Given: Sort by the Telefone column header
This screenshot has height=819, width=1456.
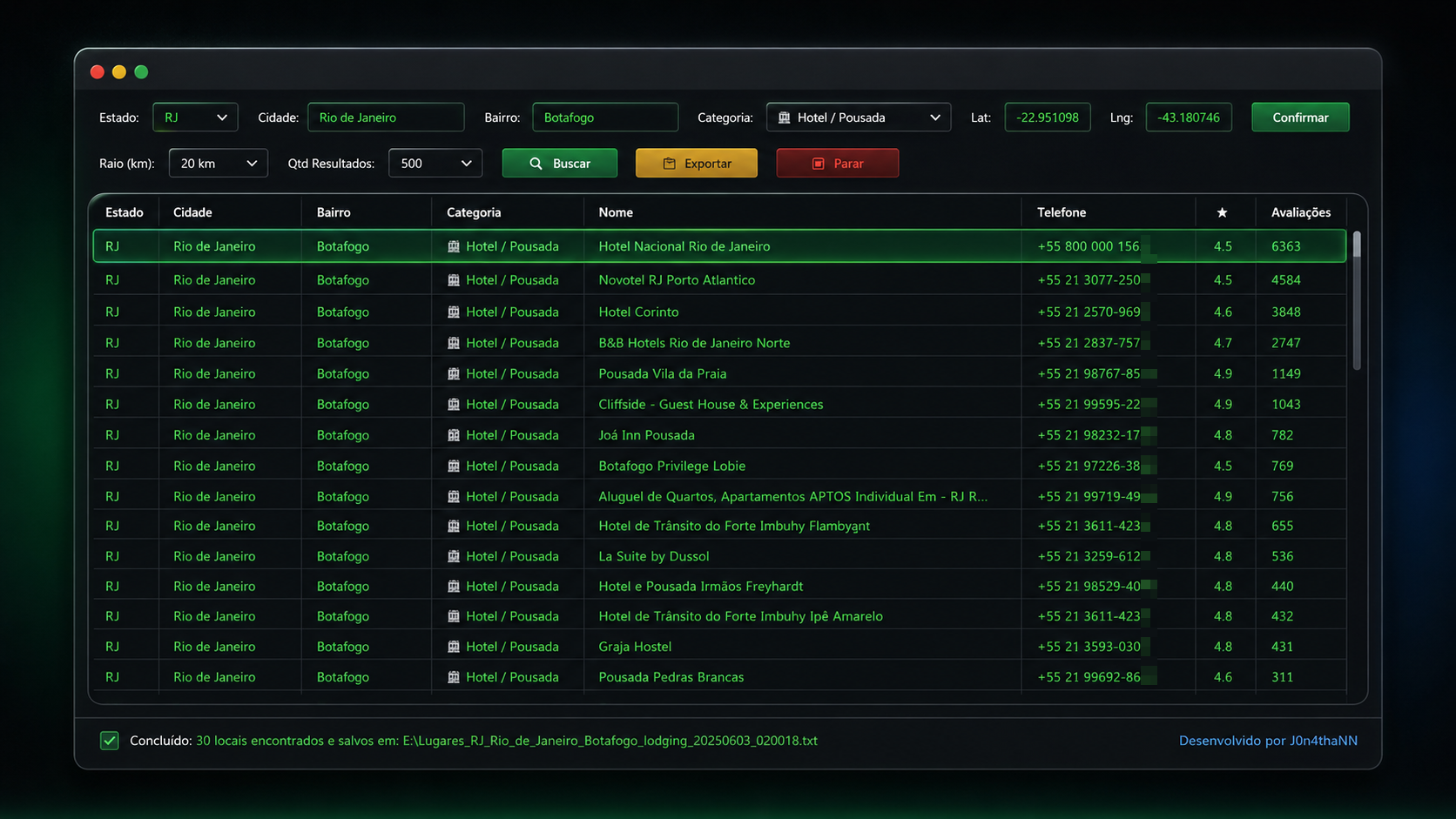Looking at the screenshot, I should (x=1062, y=212).
